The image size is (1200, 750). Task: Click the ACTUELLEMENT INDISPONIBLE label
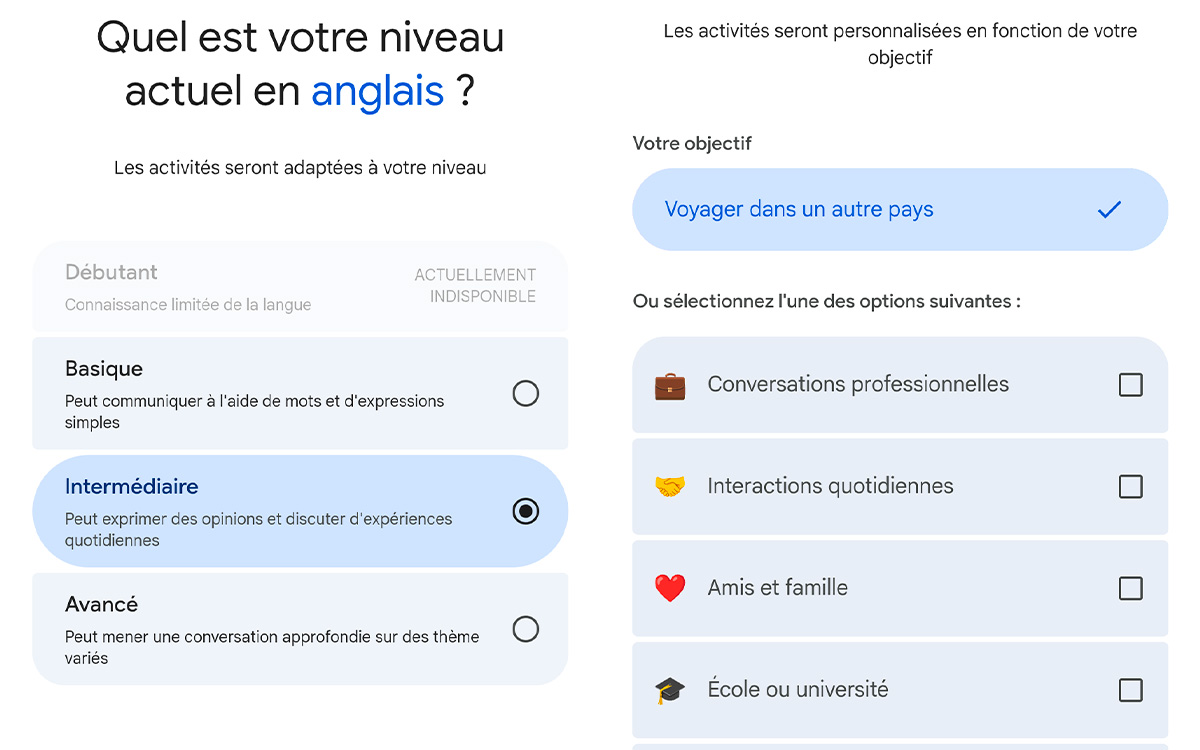(x=473, y=285)
